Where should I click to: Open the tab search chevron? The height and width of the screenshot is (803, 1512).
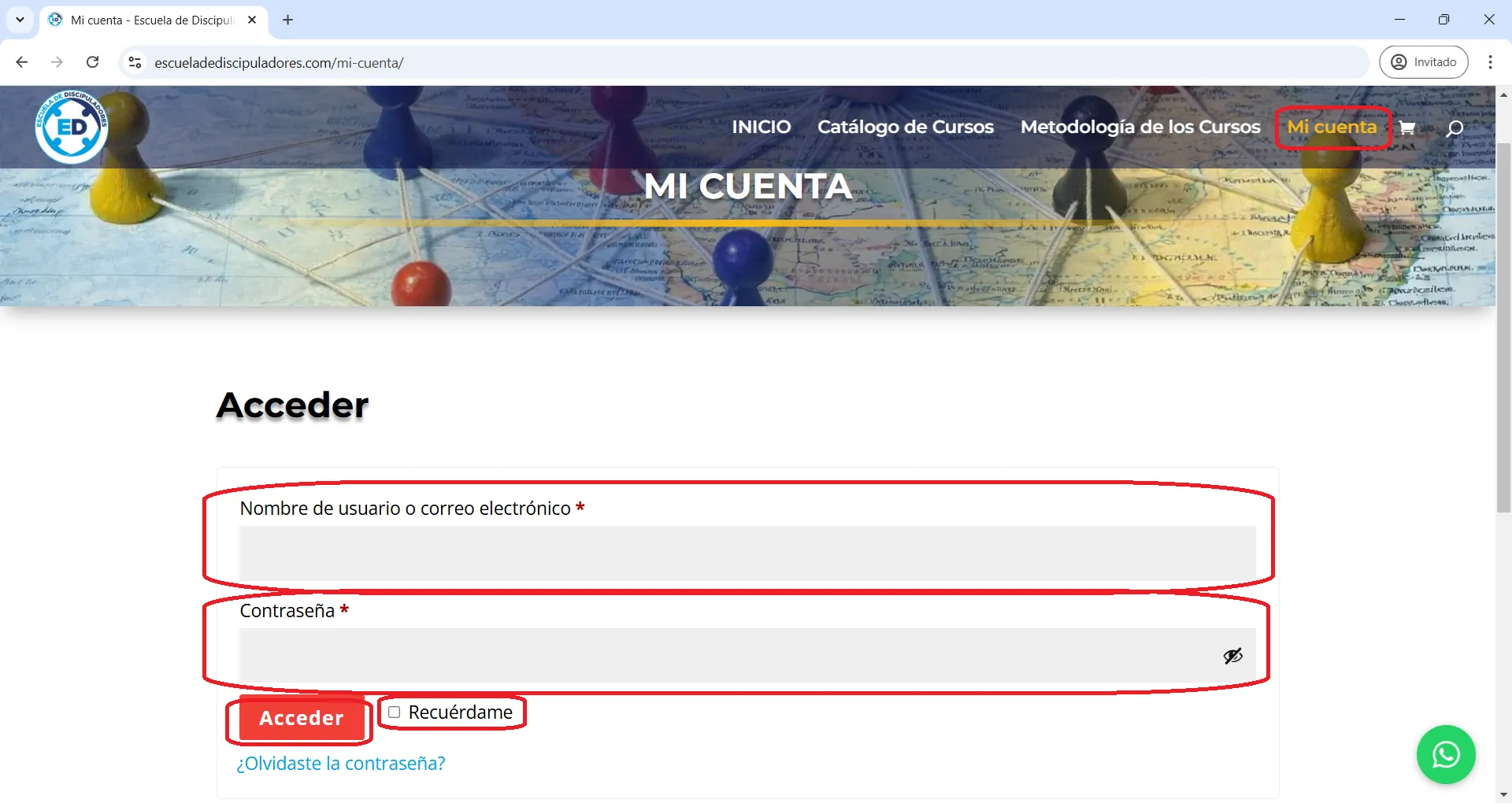pos(20,20)
